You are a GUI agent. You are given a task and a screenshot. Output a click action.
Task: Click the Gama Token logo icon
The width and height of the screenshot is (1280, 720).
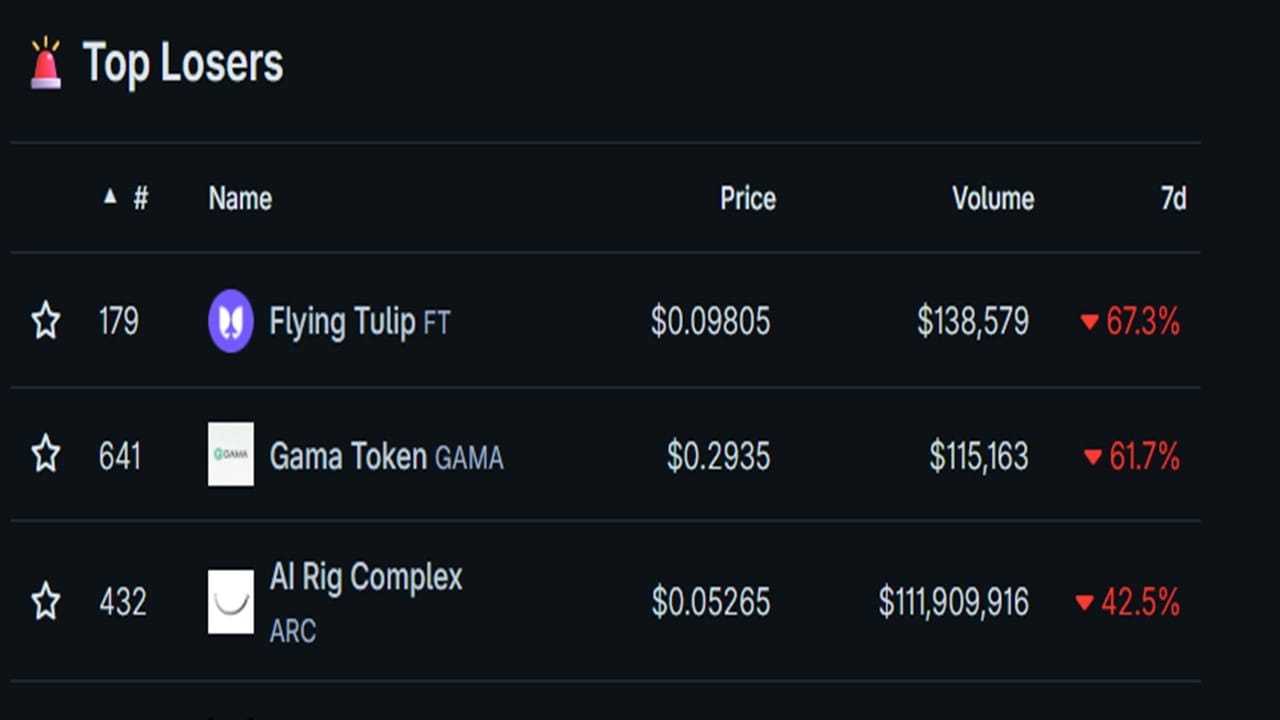[231, 454]
